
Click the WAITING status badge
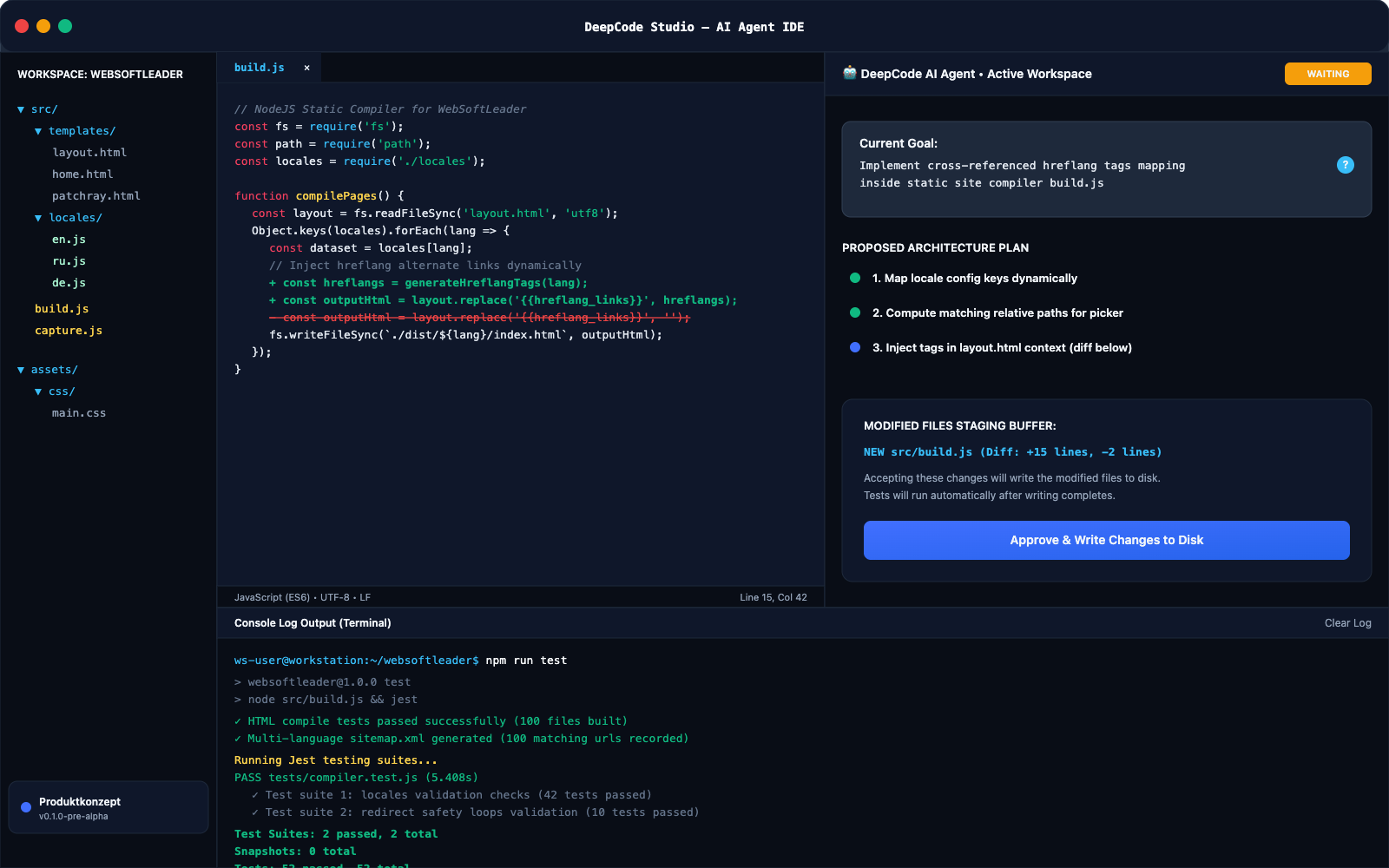coord(1328,74)
